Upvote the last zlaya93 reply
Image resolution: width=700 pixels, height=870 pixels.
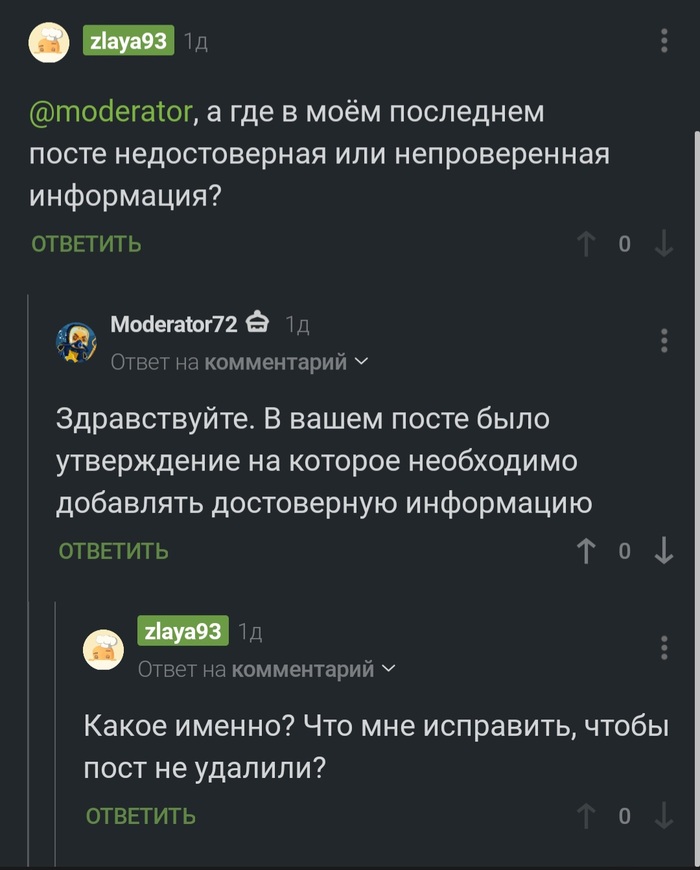[587, 816]
